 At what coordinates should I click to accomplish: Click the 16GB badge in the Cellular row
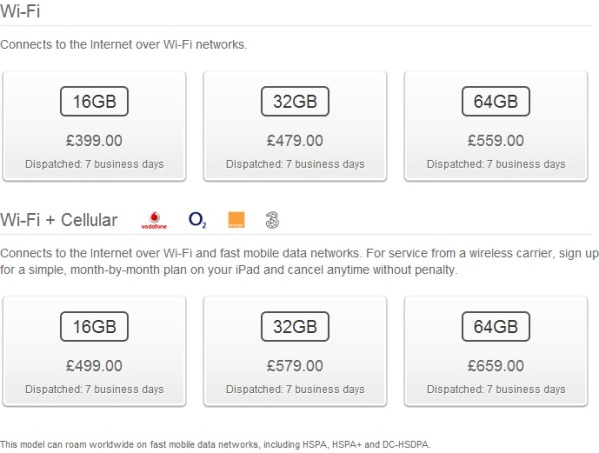[94, 327]
